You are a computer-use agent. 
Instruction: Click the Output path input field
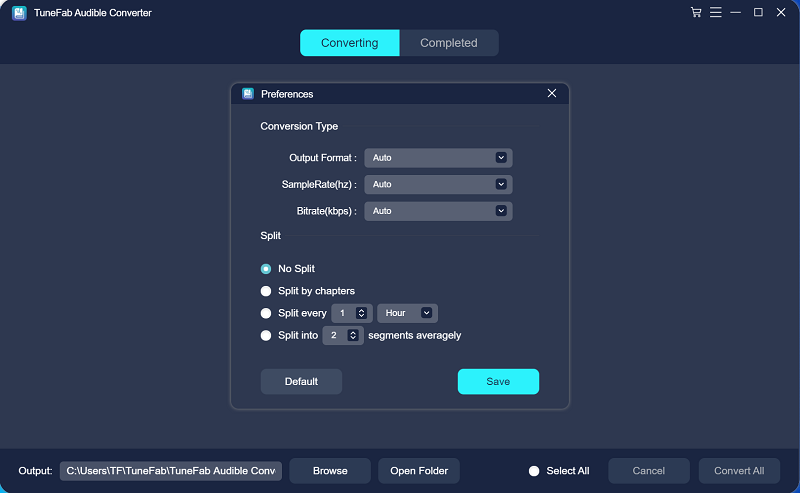(x=171, y=471)
